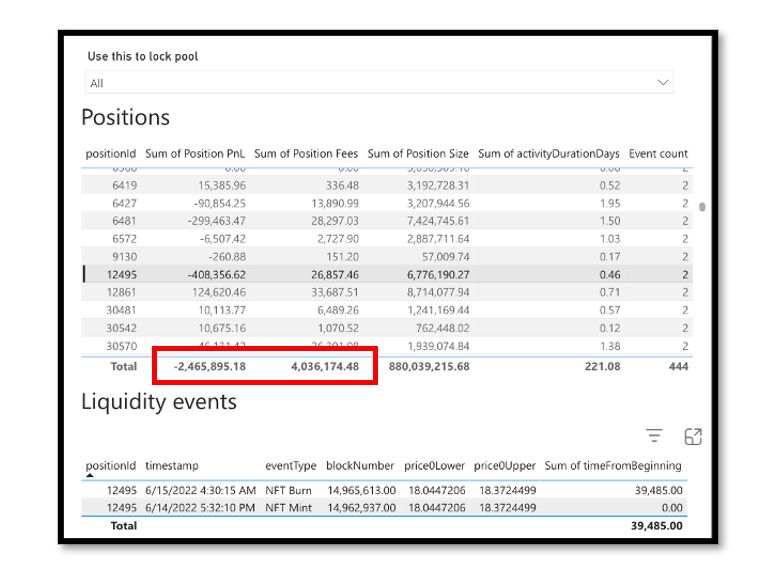Open the filters icon above Liquidity events table
Viewport: 771px width, 580px height.
pos(654,435)
